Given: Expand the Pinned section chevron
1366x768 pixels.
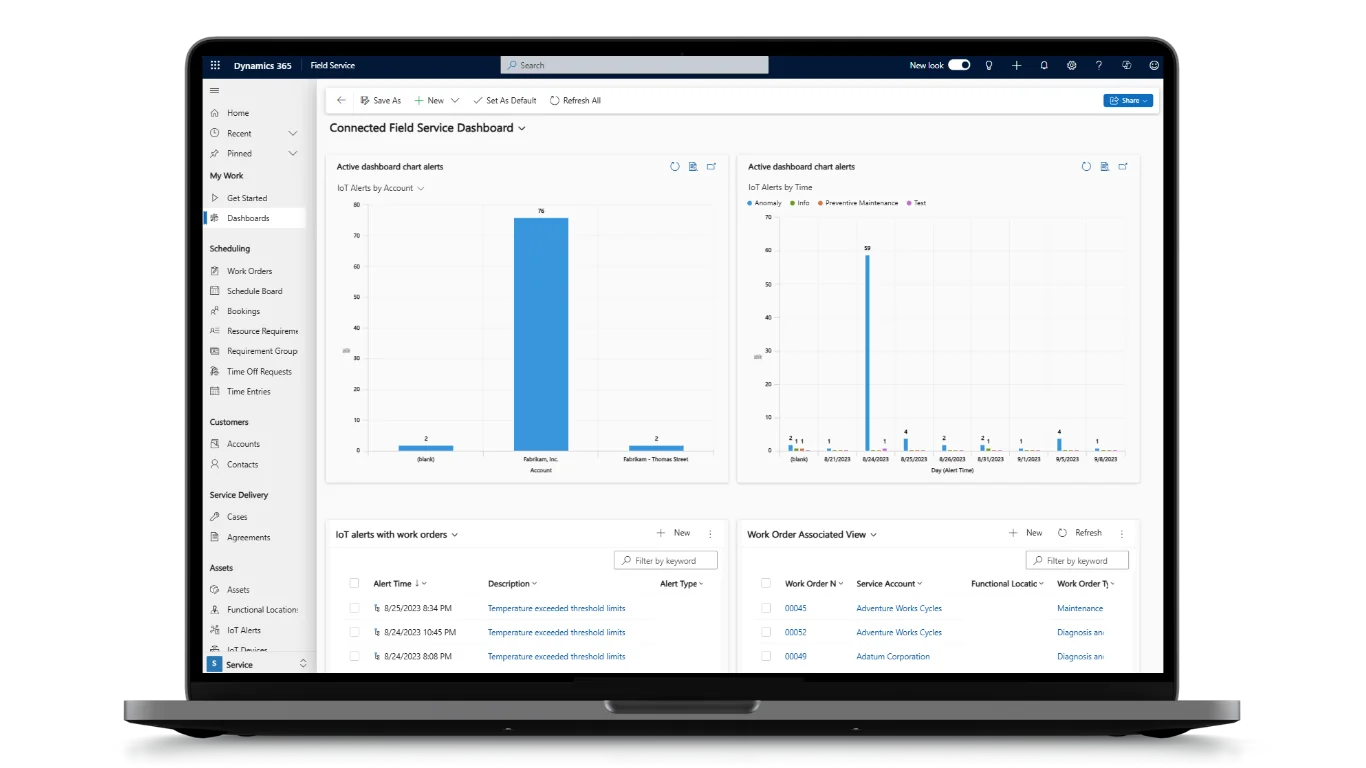Looking at the screenshot, I should pos(293,153).
